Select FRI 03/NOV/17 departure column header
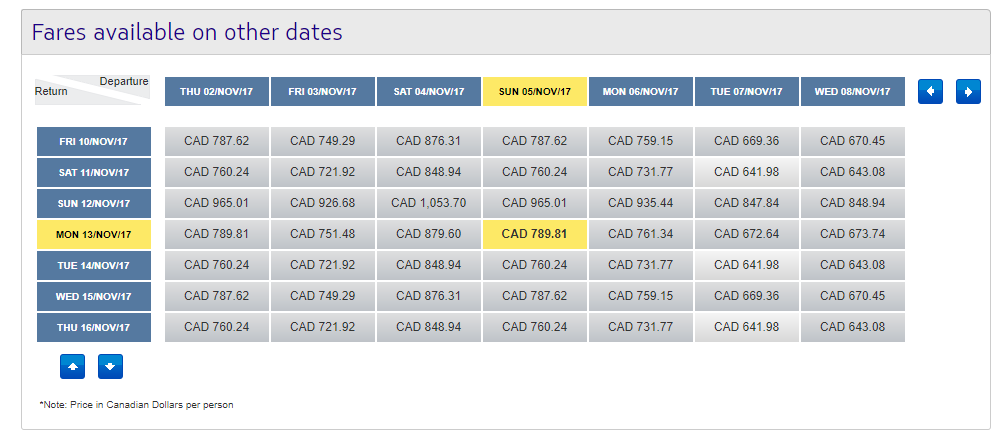This screenshot has height=438, width=998. (323, 92)
